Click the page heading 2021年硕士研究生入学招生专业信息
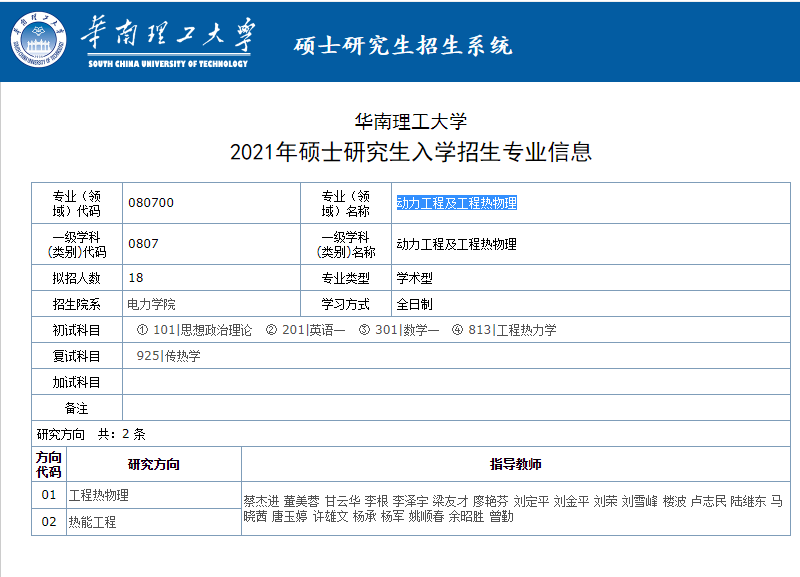Image resolution: width=800 pixels, height=577 pixels. 411,152
